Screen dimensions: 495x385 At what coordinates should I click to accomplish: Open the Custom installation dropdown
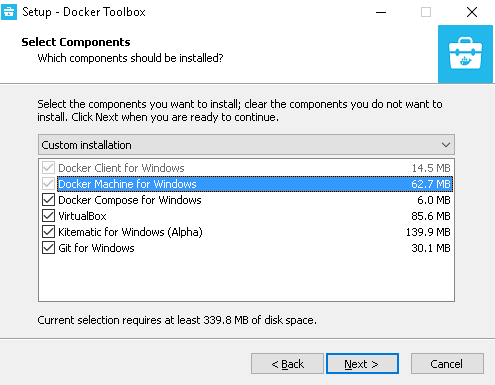[246, 145]
